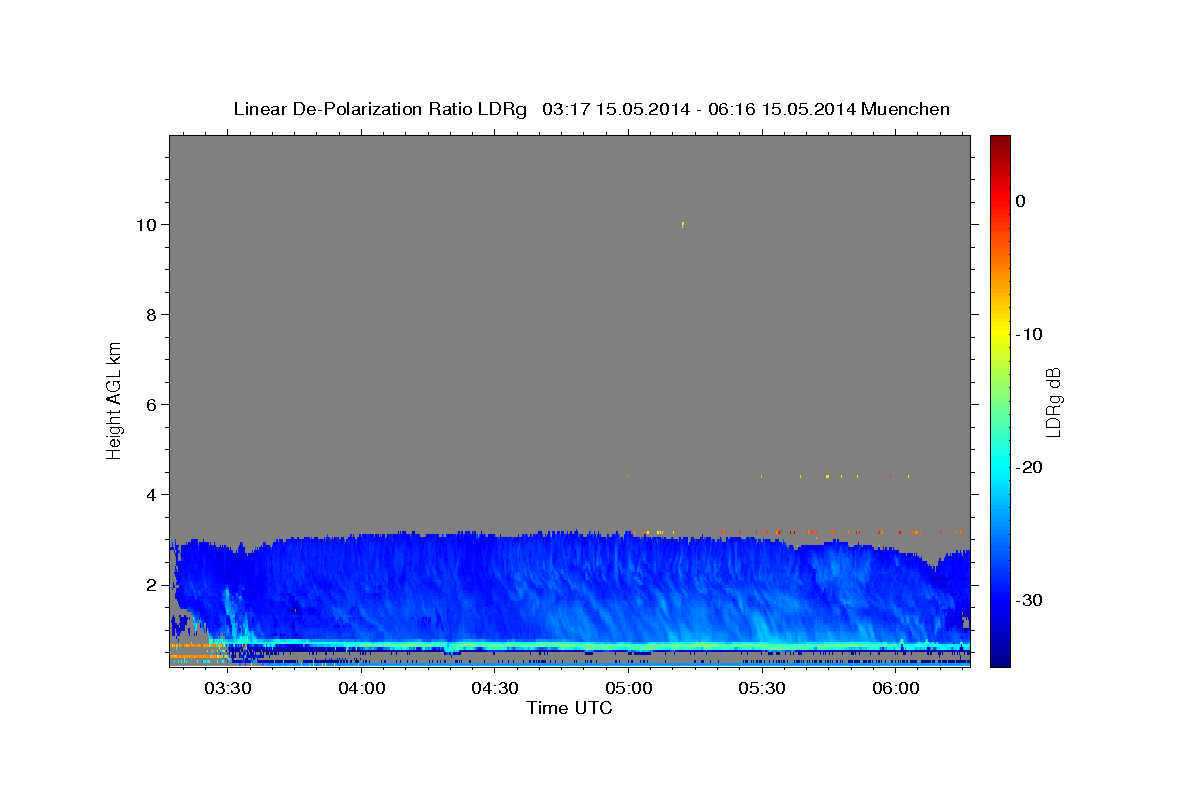Viewport: 1200px width, 800px height.
Task: Click the 10 km height tick label
Action: click(145, 225)
